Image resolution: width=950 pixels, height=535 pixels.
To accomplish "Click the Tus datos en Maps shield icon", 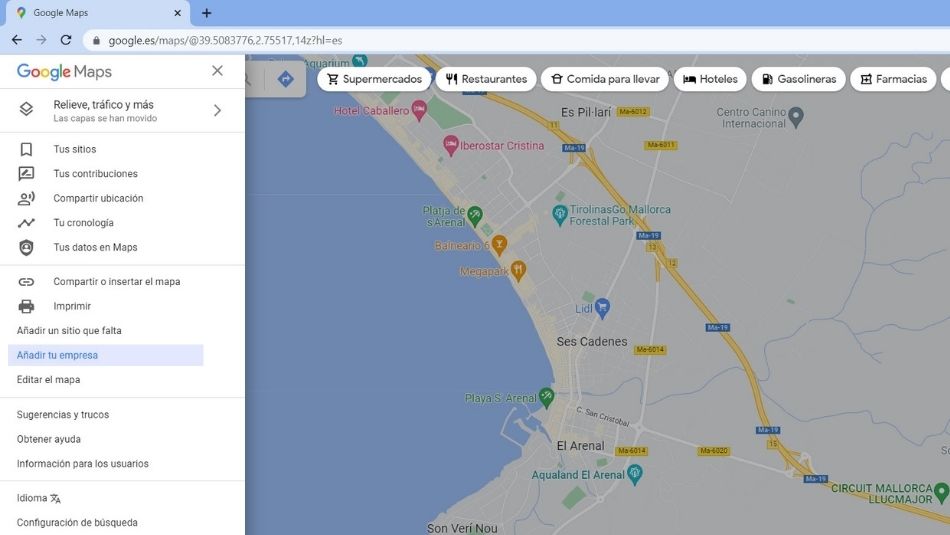I will click(27, 247).
